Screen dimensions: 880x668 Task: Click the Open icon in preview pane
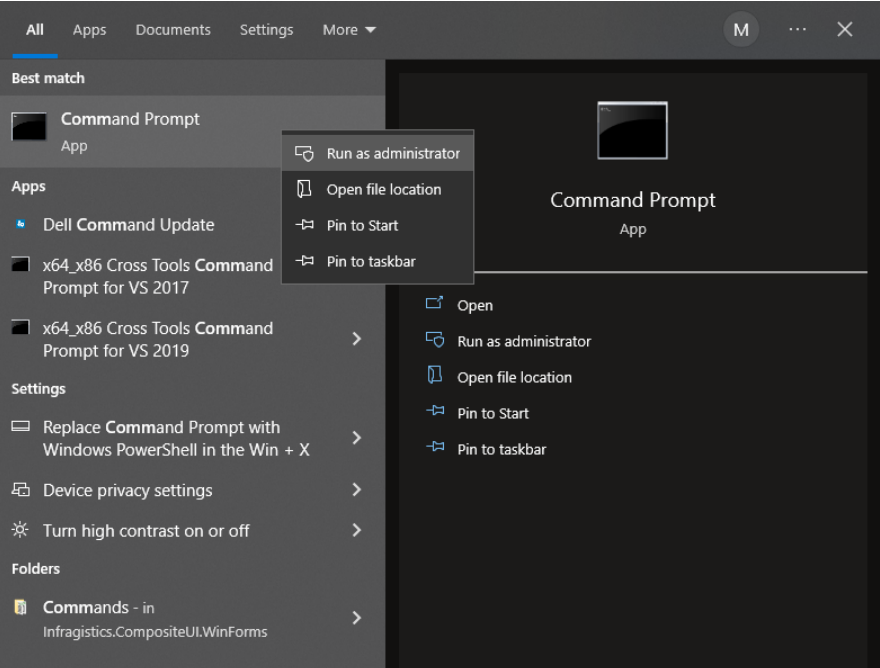pyautogui.click(x=434, y=303)
